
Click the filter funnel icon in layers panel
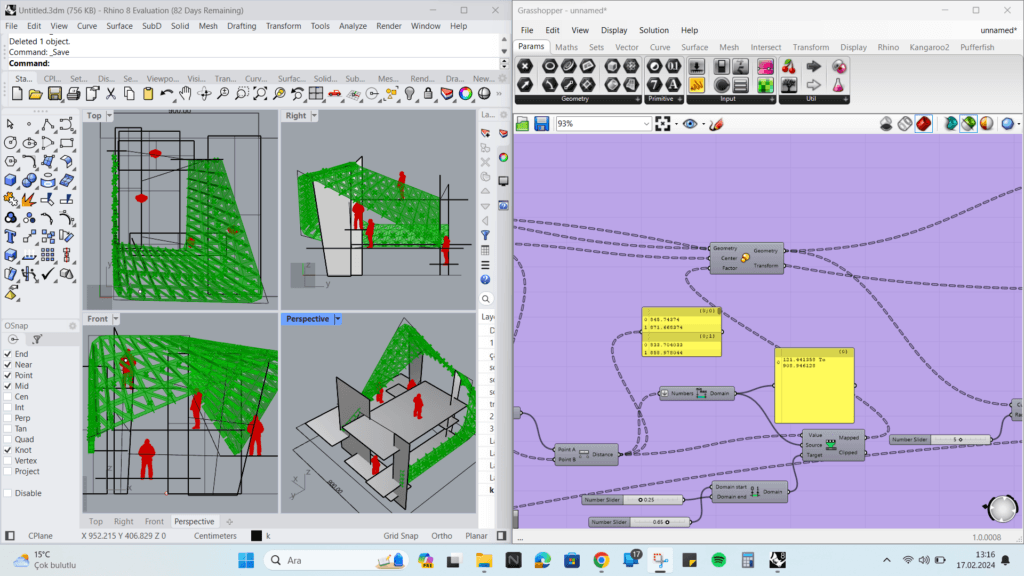(485, 234)
